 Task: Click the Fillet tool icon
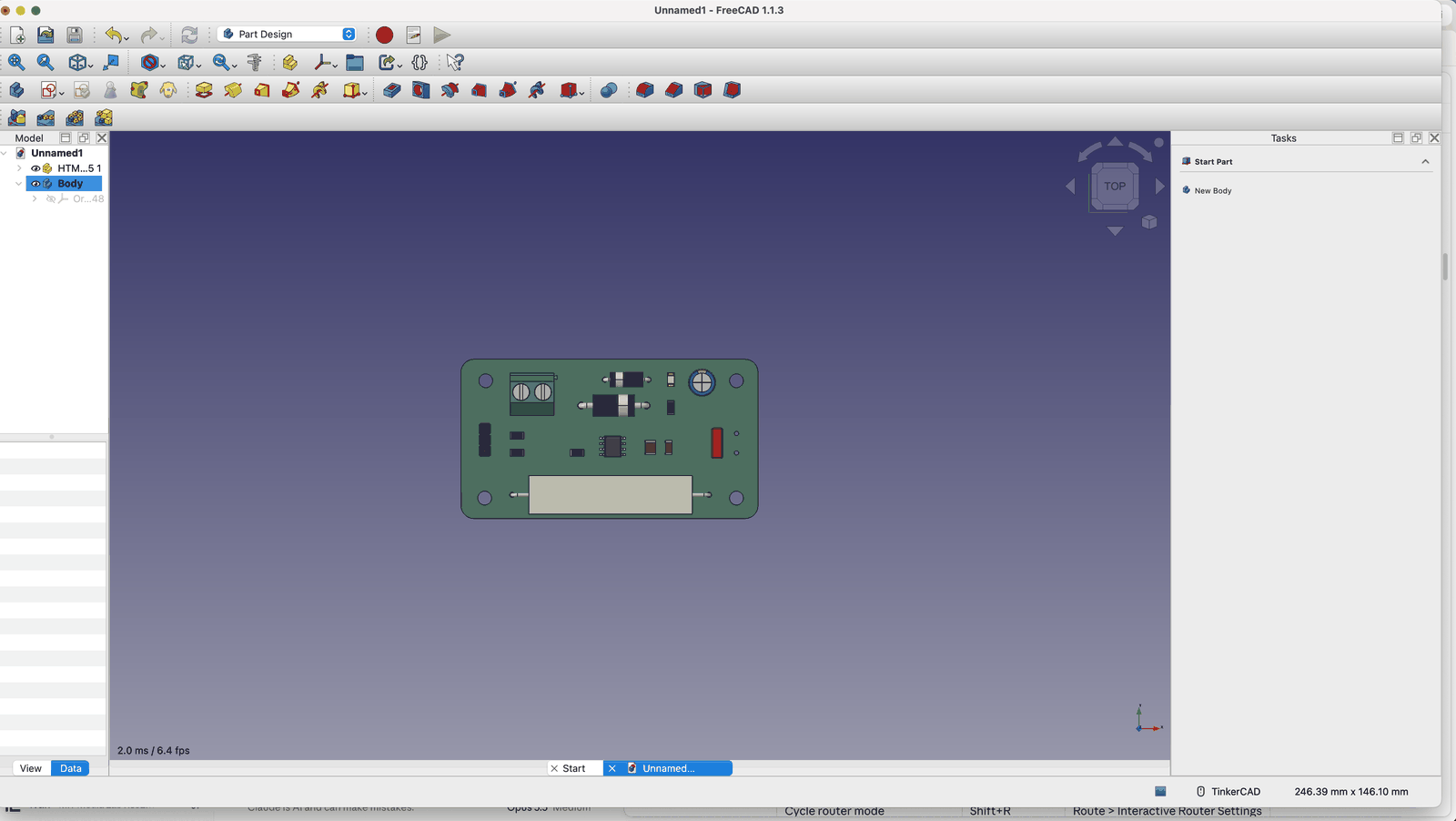pyautogui.click(x=644, y=90)
